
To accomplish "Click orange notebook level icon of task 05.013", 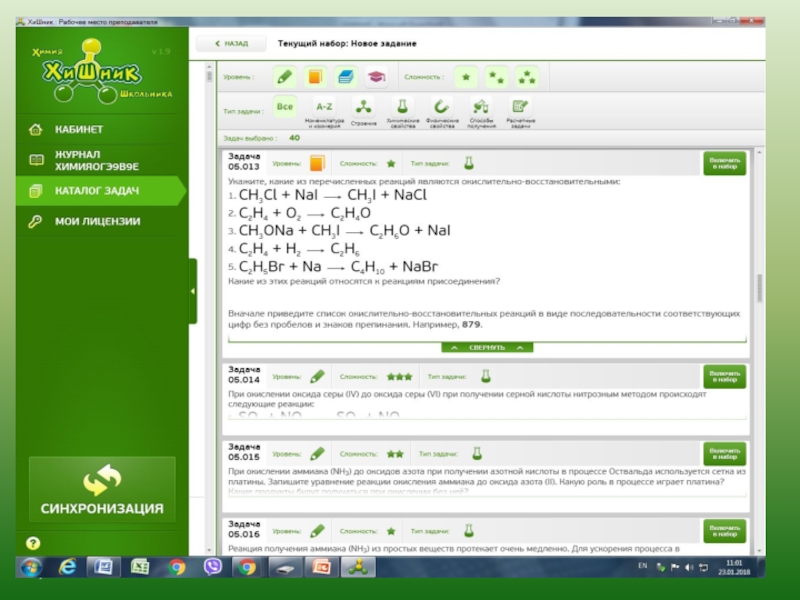I will 317,163.
